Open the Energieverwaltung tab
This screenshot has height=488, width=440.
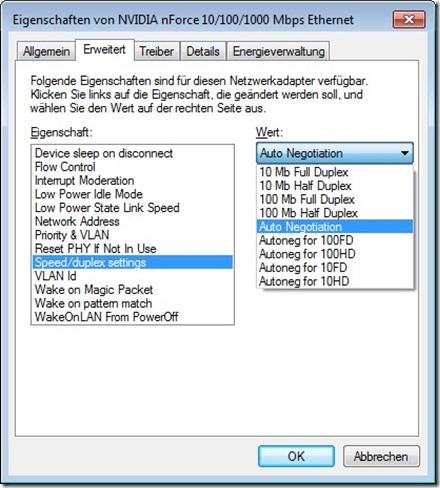[278, 51]
